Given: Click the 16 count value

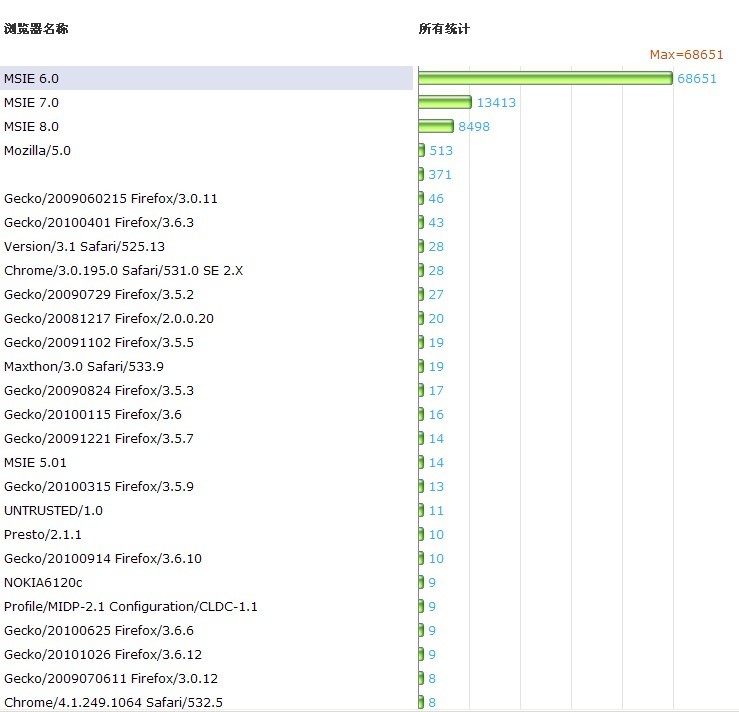Looking at the screenshot, I should point(436,415).
